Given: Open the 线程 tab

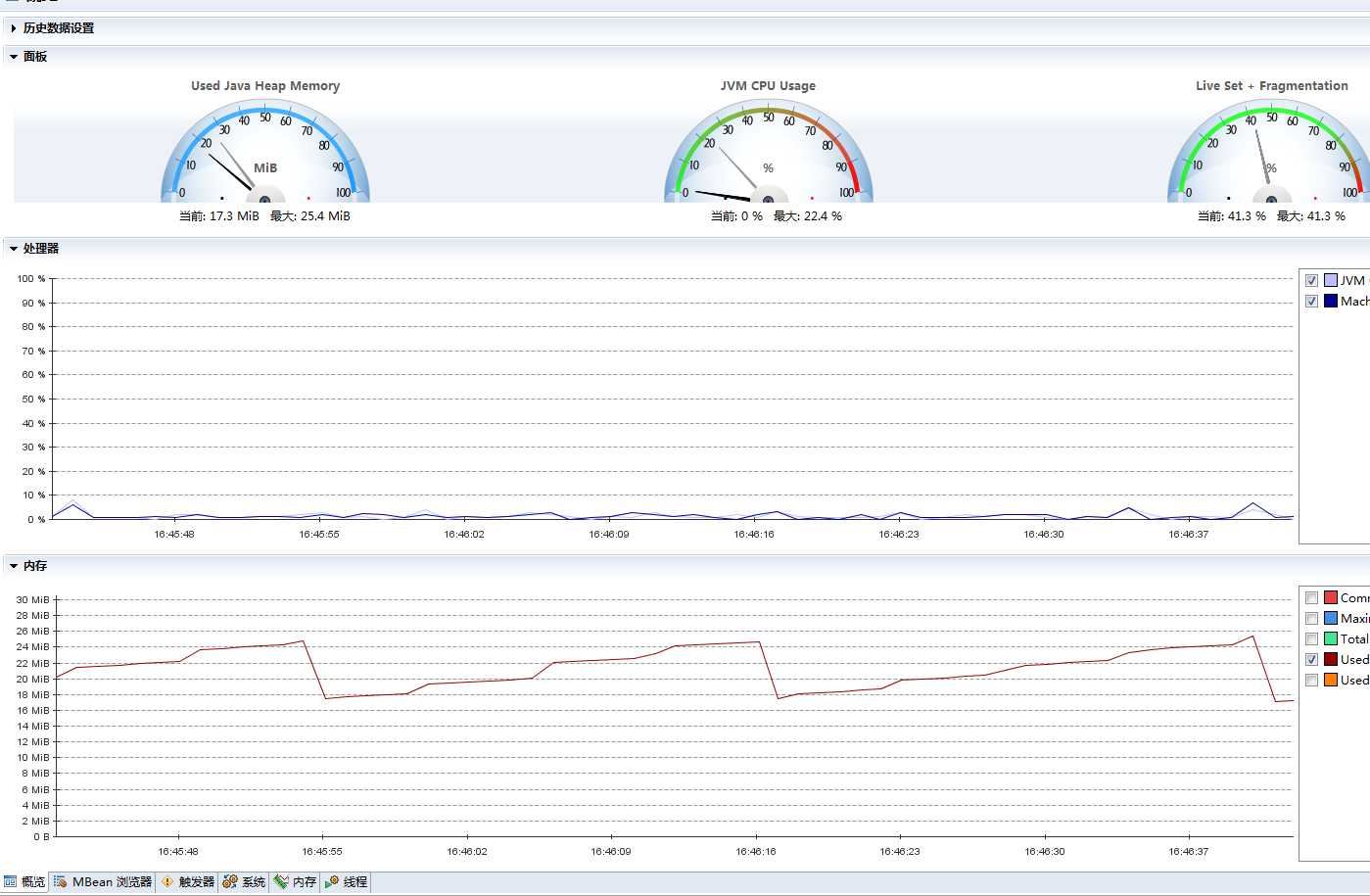Looking at the screenshot, I should point(346,881).
